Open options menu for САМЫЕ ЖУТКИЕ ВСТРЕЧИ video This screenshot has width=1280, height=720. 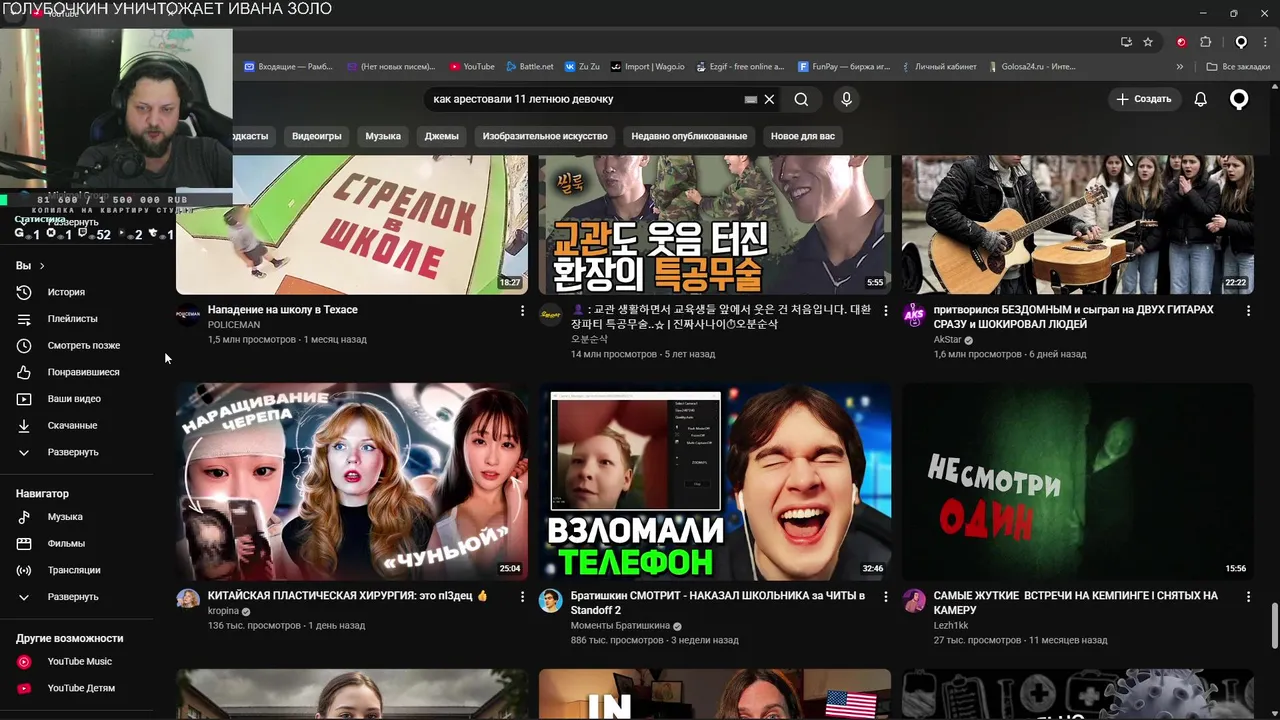coord(1248,597)
